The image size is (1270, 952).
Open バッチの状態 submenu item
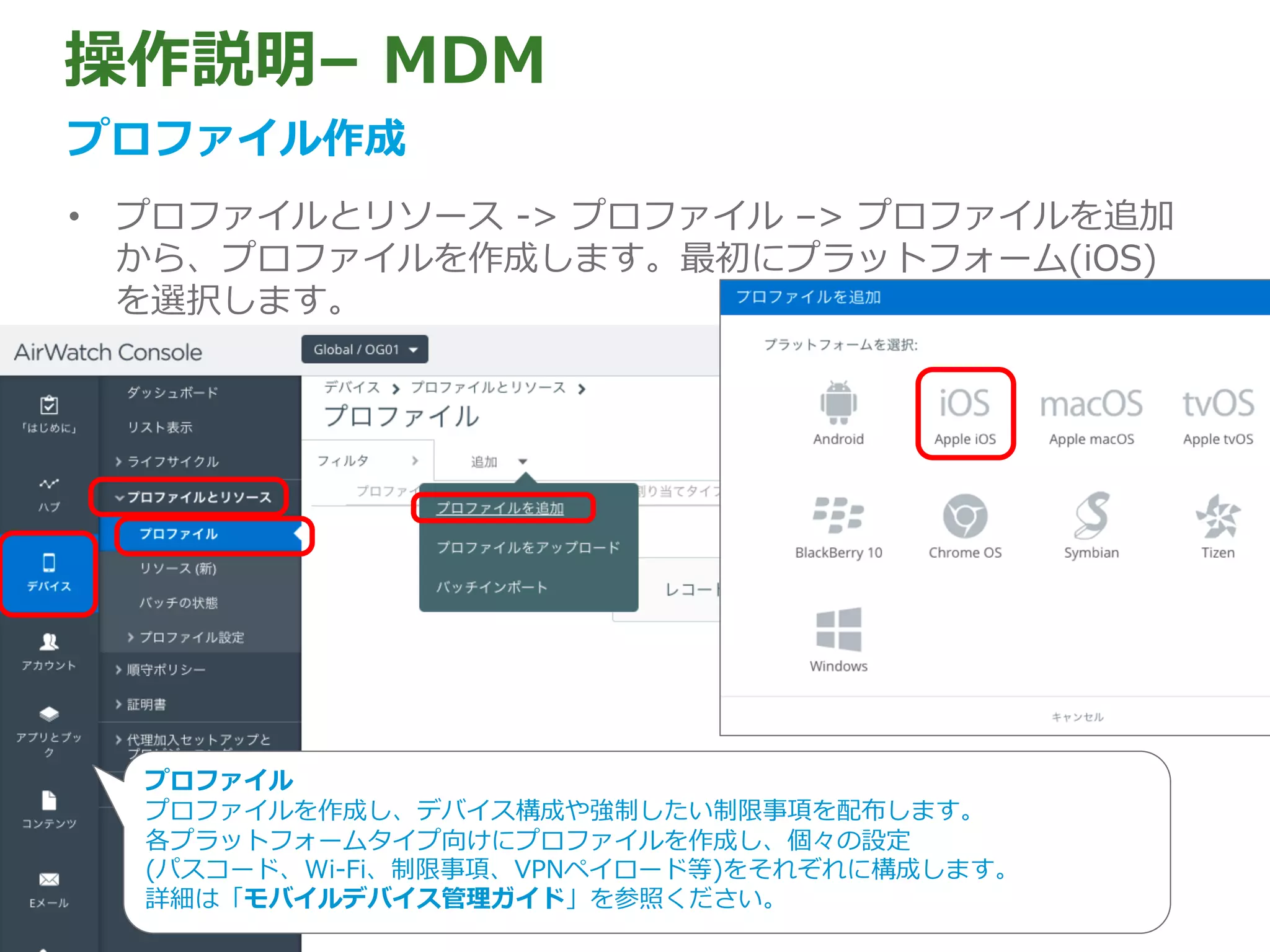click(179, 603)
